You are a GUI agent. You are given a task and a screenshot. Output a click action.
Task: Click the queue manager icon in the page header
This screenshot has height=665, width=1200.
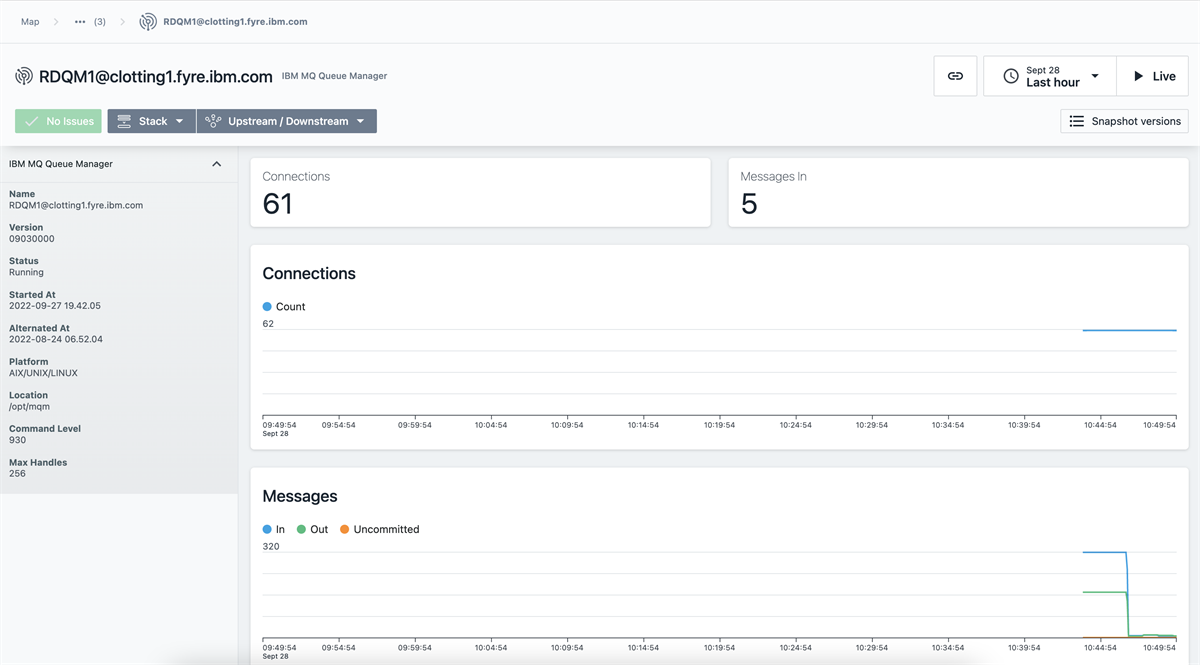pyautogui.click(x=22, y=75)
